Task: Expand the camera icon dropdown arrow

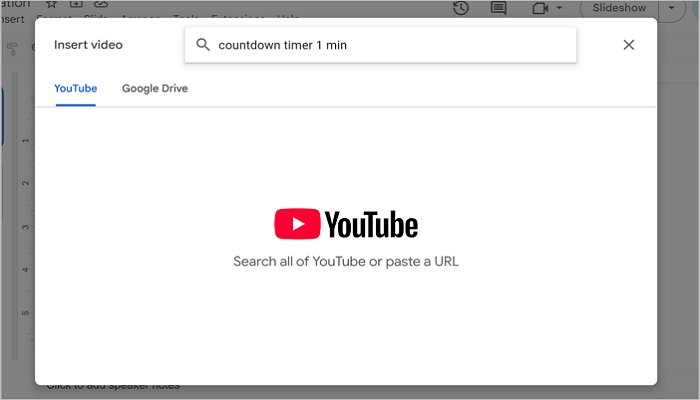Action: click(x=559, y=8)
